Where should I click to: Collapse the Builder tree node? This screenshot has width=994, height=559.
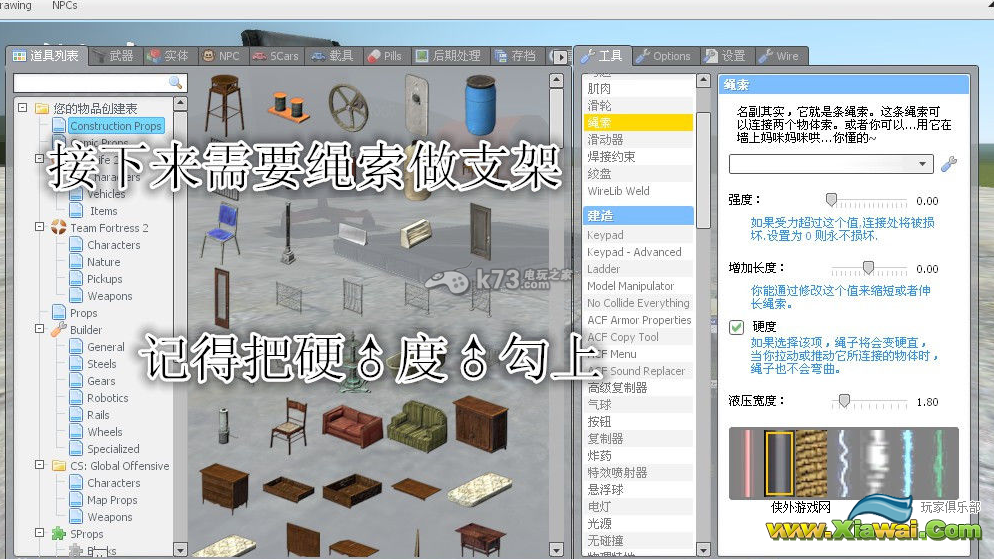(39, 328)
